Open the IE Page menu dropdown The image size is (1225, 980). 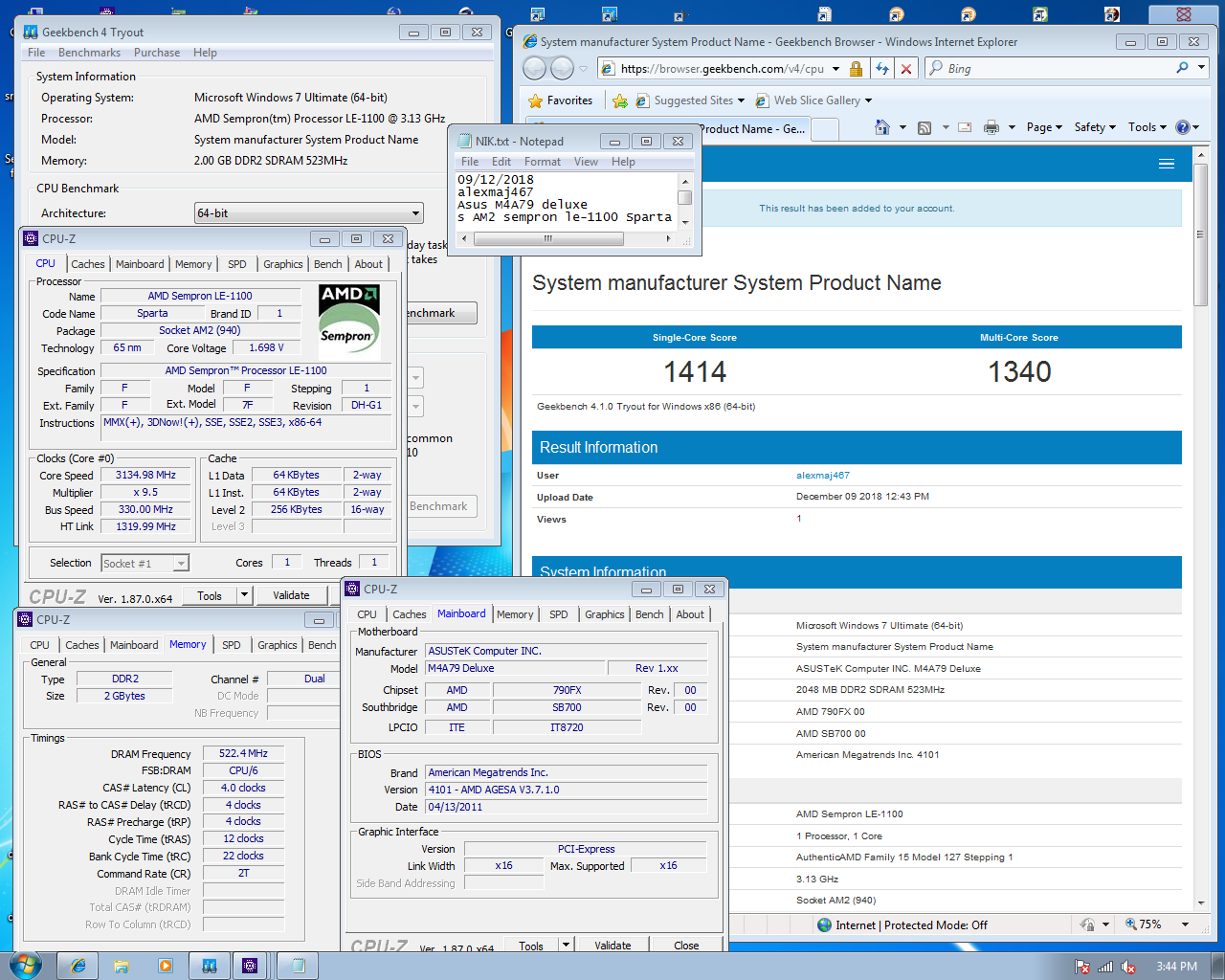(1044, 127)
